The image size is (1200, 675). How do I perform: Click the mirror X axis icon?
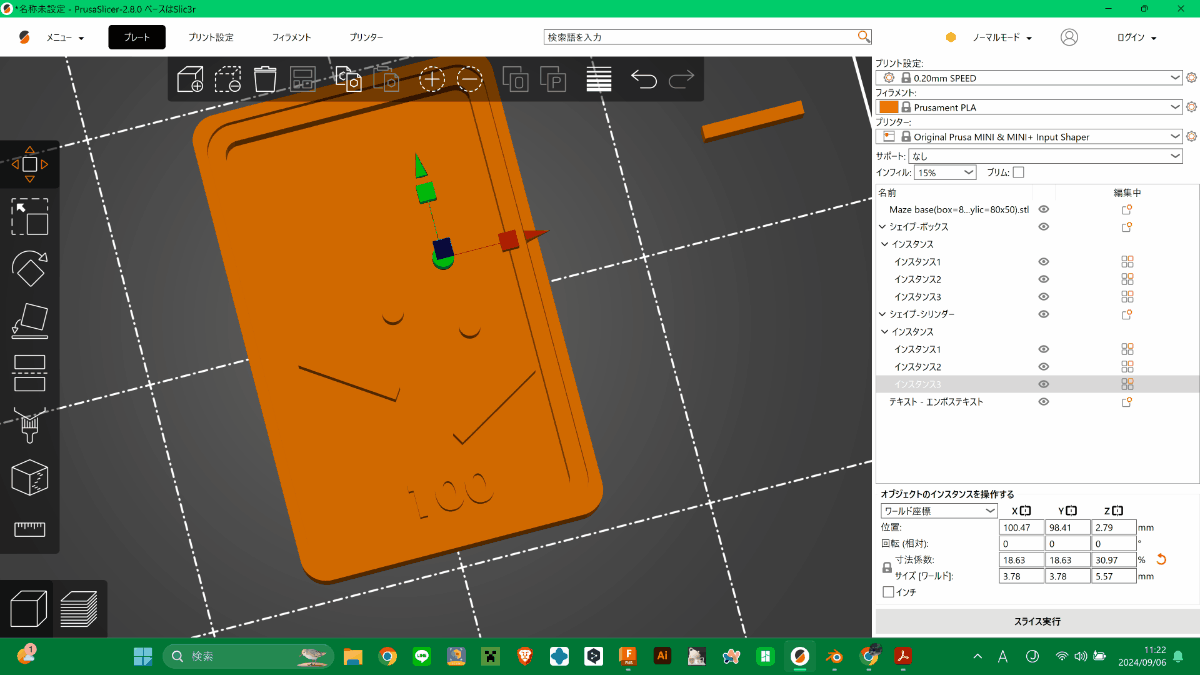1025,510
